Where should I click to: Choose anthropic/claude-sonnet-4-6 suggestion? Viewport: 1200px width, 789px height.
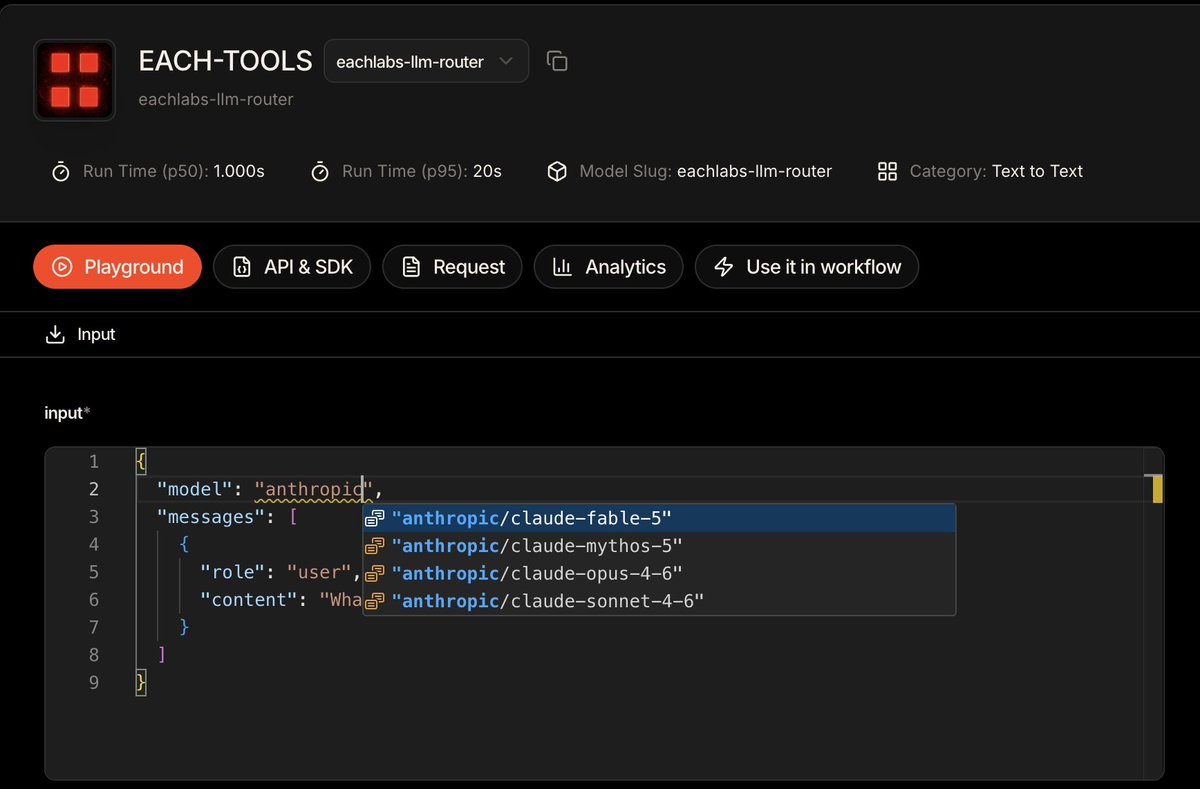pos(659,601)
